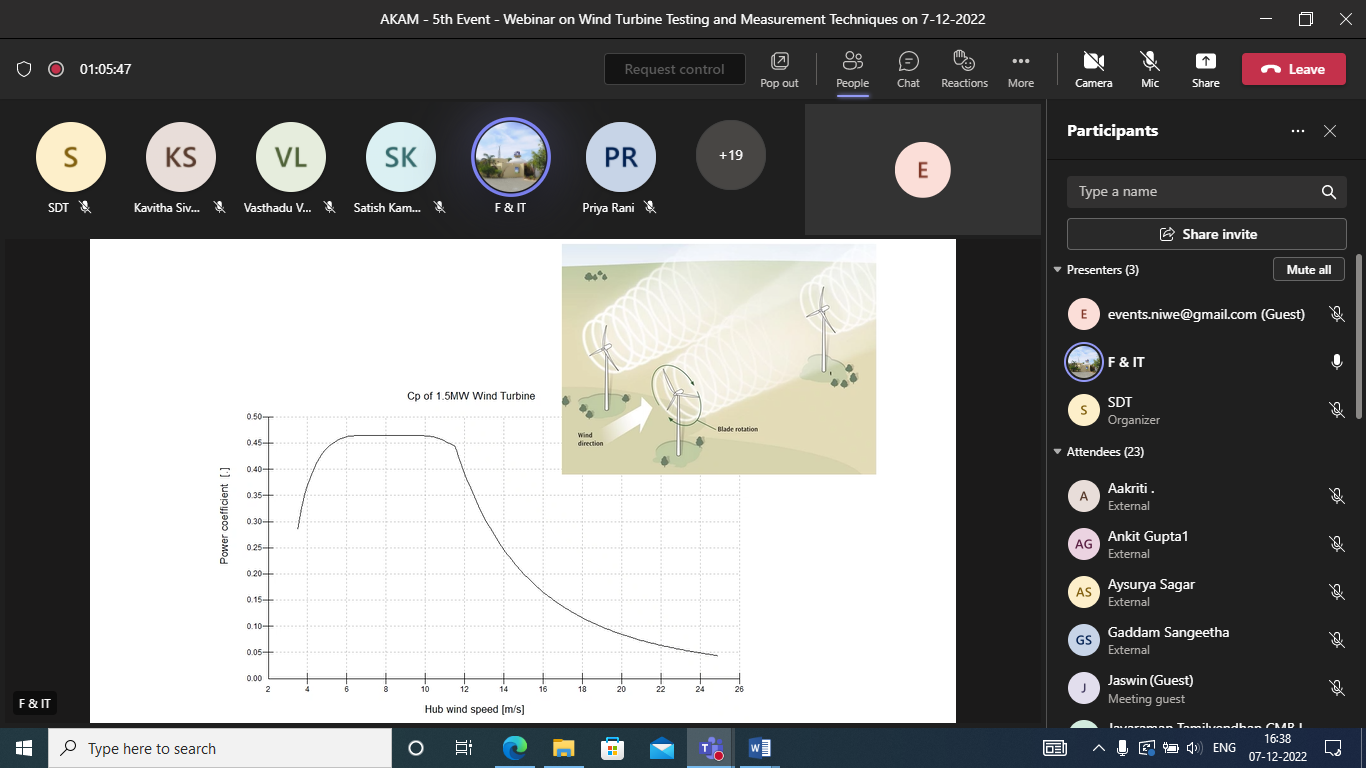The height and width of the screenshot is (768, 1366).
Task: Close the Participants panel
Action: (1330, 131)
